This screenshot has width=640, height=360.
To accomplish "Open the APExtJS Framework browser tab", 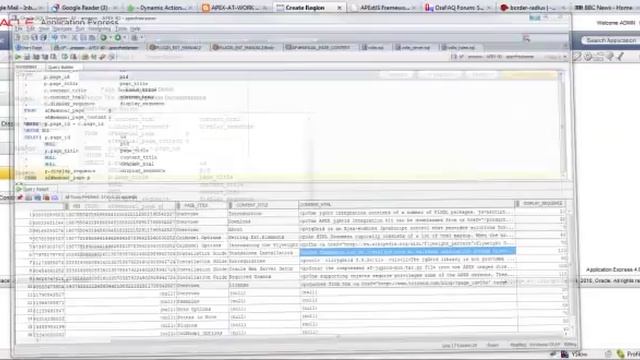I will click(385, 7).
